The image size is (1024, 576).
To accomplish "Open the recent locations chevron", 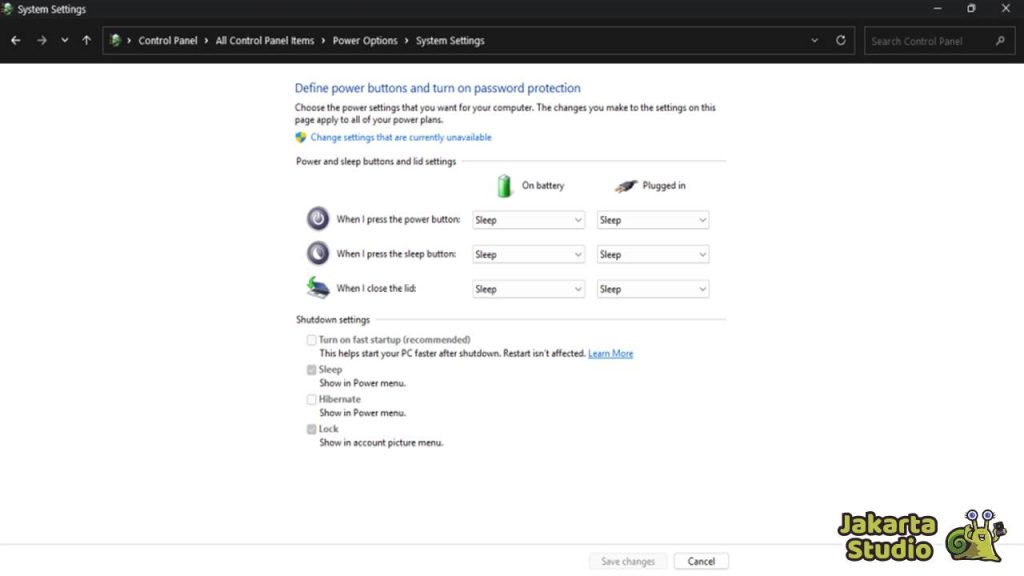I will point(65,40).
